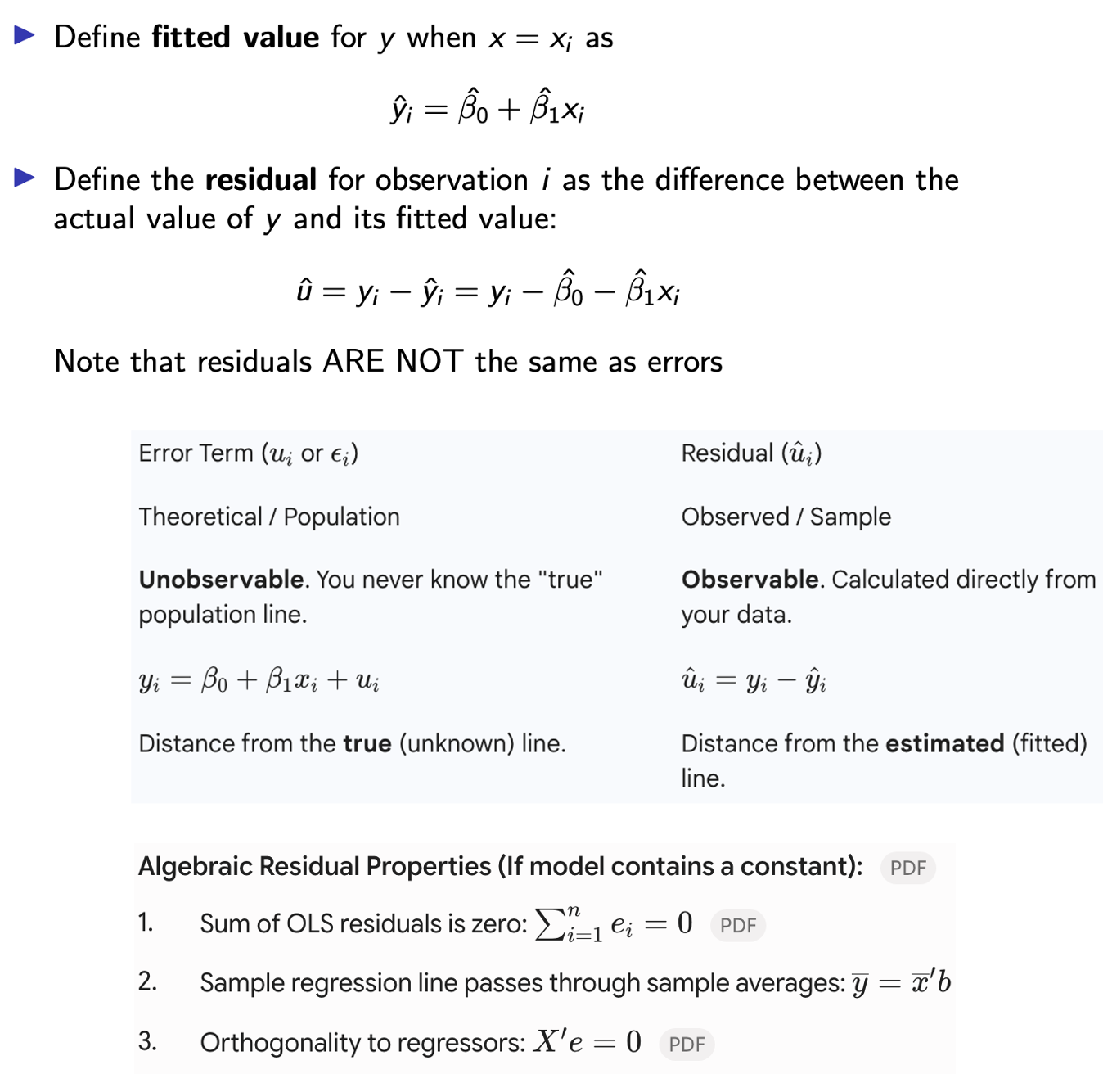Click 'Distance from the estimated (fitted) line' cell

[x=885, y=760]
